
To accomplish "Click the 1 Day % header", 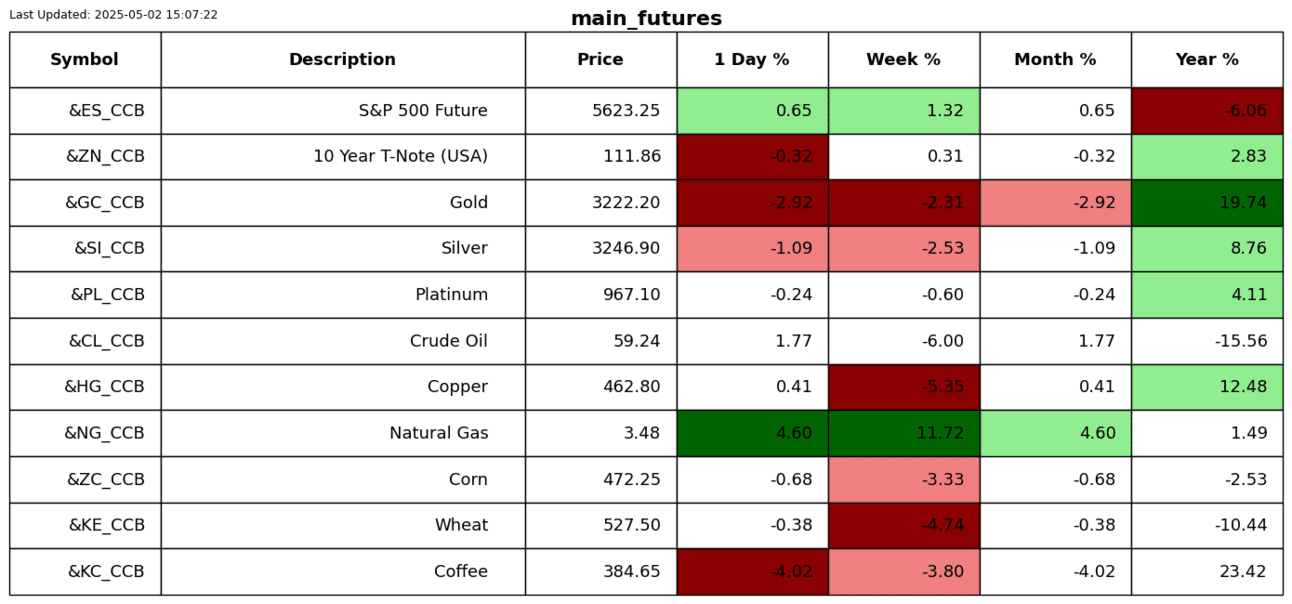I will pyautogui.click(x=752, y=60).
